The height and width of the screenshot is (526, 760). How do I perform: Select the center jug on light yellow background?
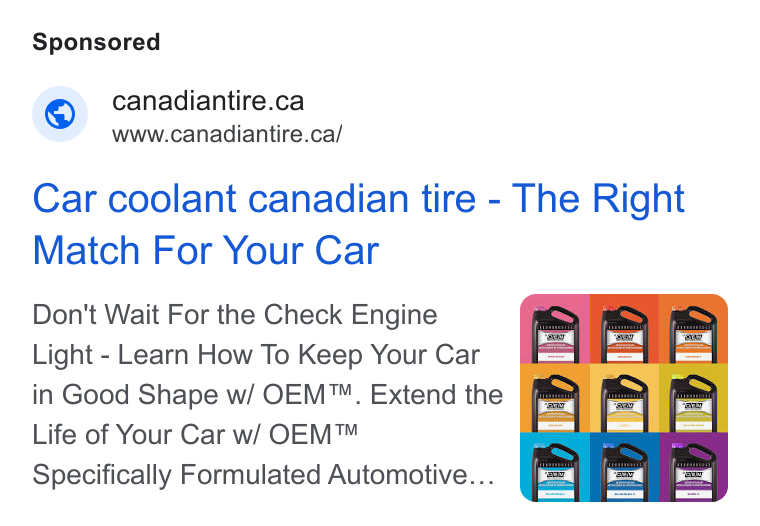624,398
